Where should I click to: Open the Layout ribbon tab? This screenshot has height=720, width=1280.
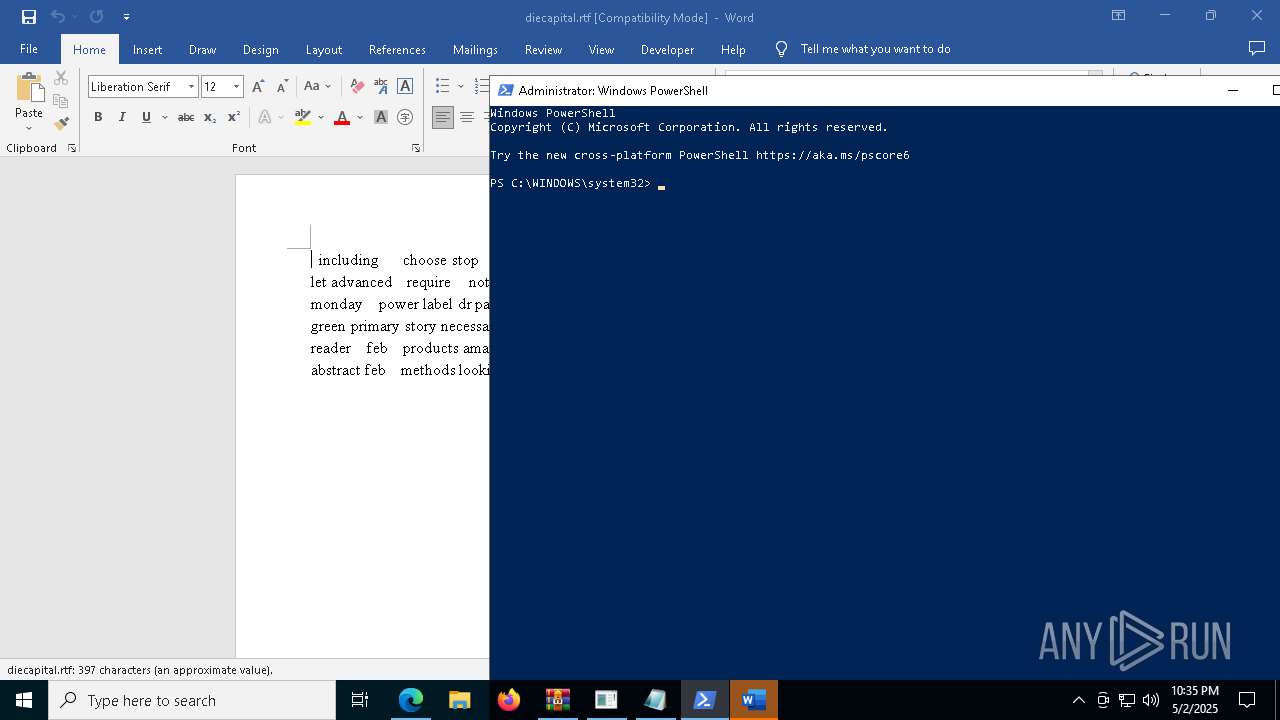[323, 49]
